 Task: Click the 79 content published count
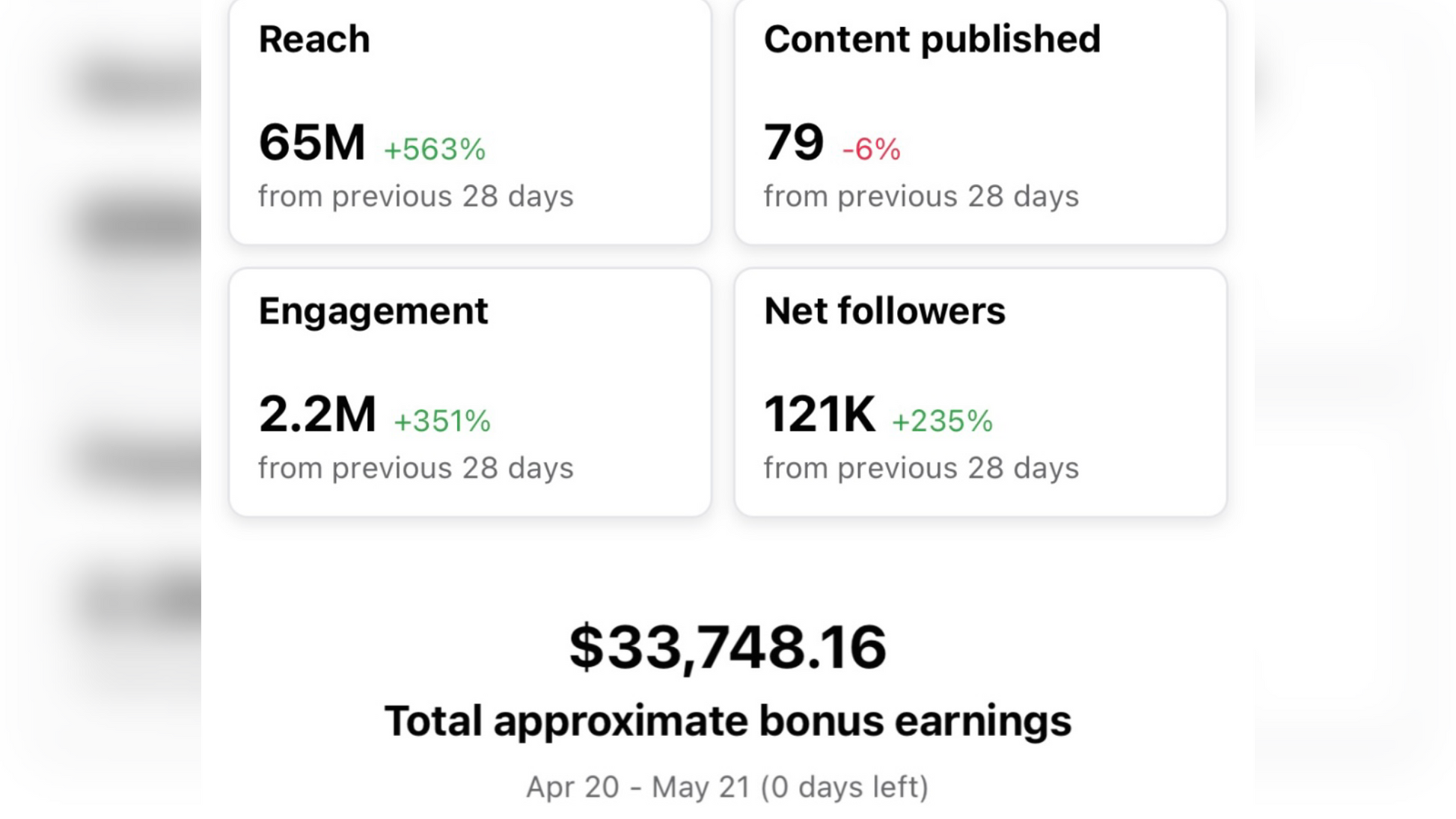click(x=793, y=142)
